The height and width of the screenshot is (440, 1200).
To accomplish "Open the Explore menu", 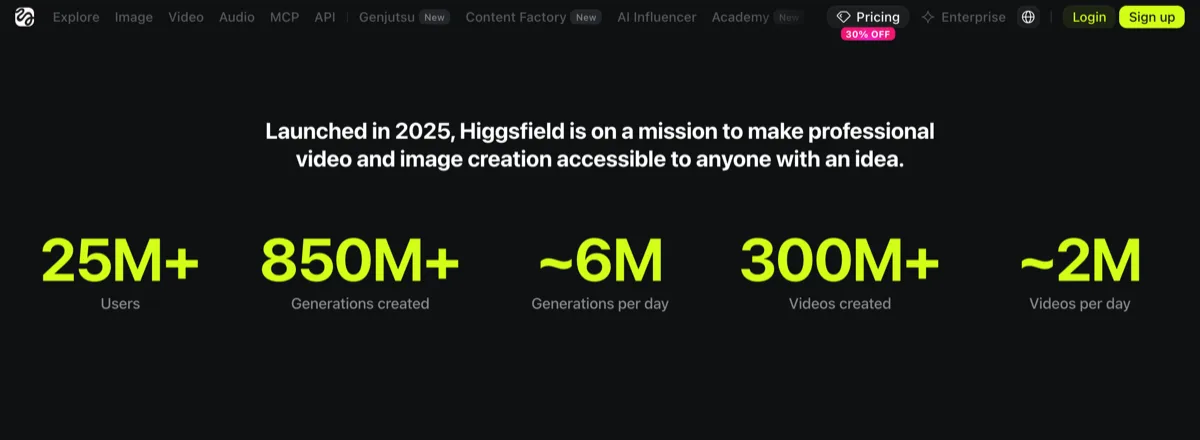I will pos(76,17).
